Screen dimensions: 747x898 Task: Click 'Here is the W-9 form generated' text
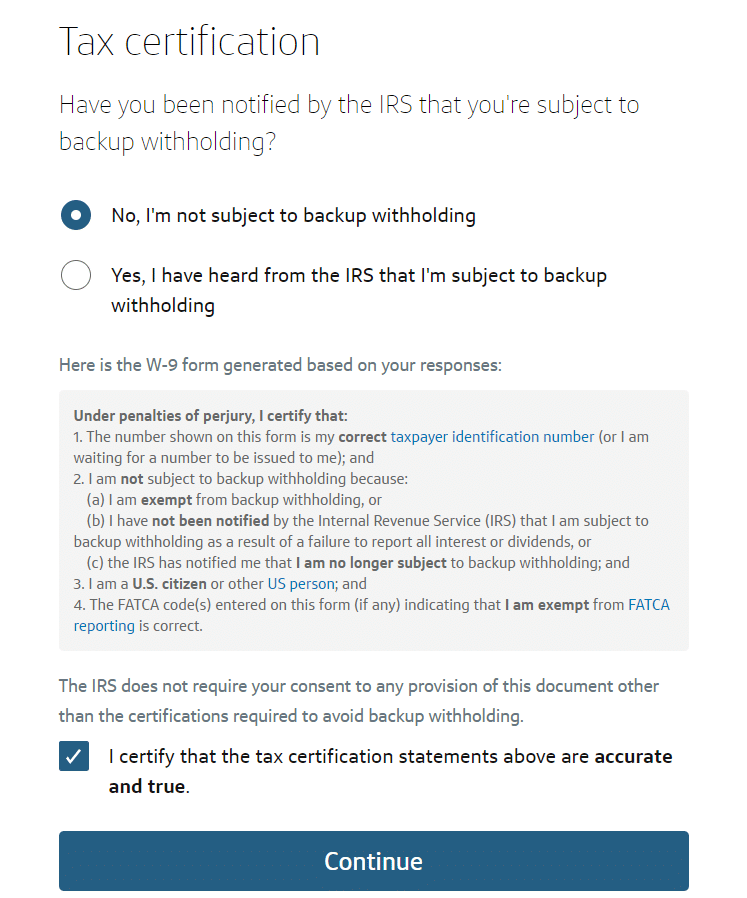tap(280, 365)
